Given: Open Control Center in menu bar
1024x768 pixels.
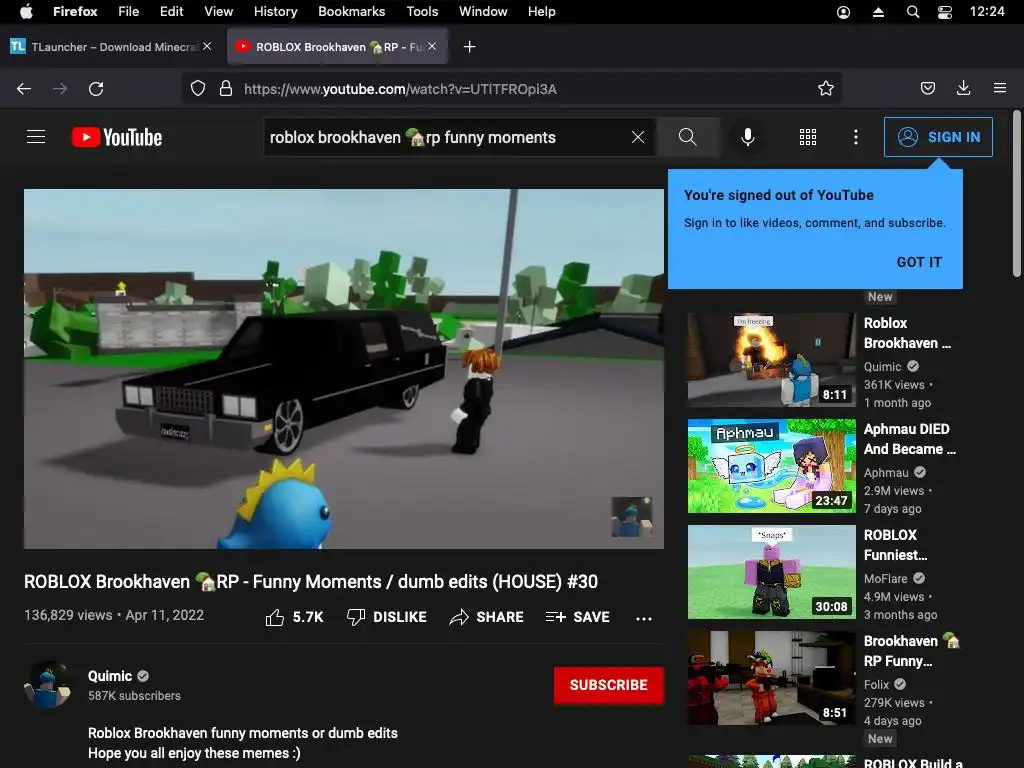Looking at the screenshot, I should [x=944, y=12].
